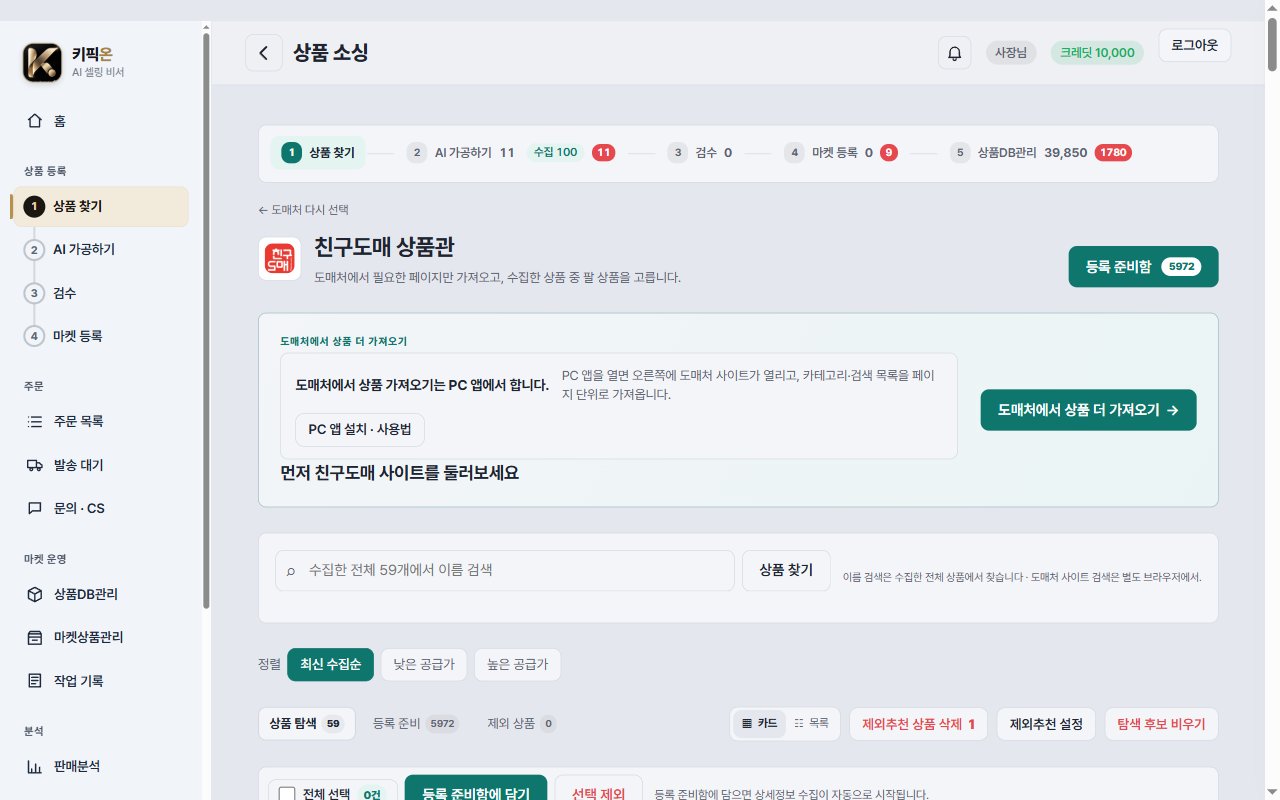Click 탐색 후보 비우기
The height and width of the screenshot is (800, 1280).
pos(1161,724)
